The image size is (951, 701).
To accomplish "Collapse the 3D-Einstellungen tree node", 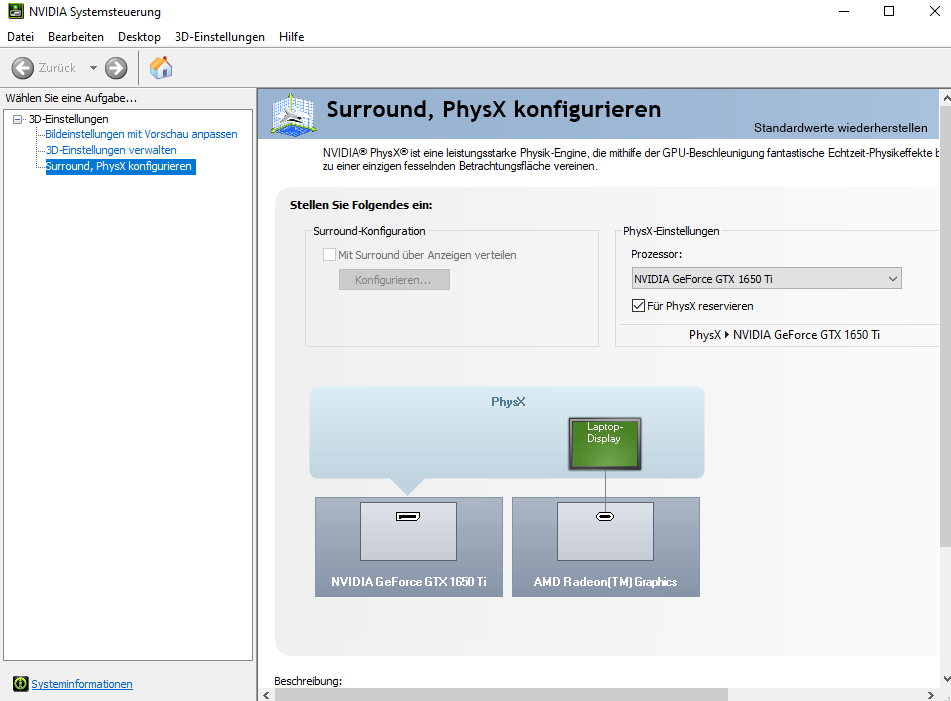I will (x=18, y=119).
